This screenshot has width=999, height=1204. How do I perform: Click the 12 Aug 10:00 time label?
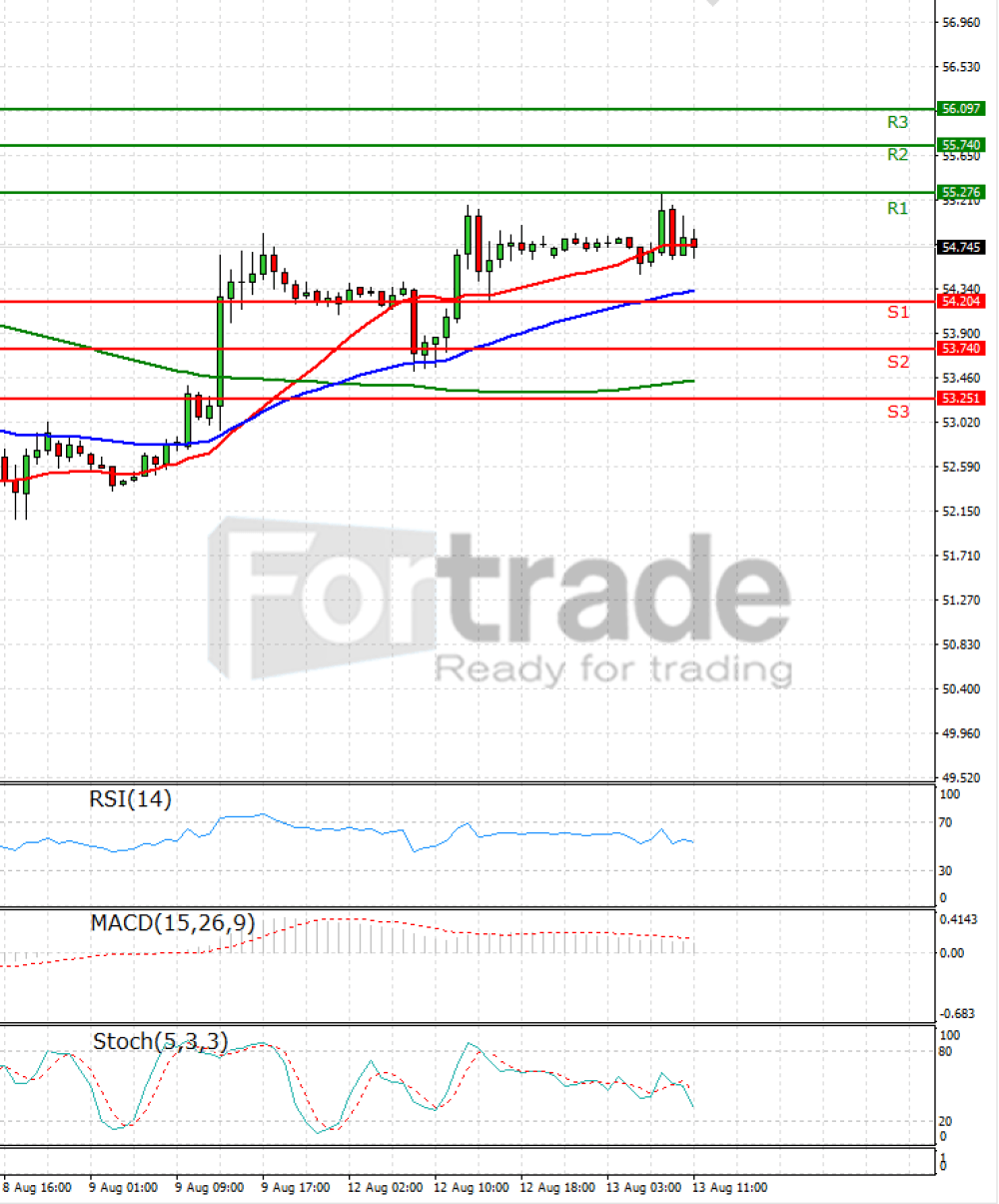[x=474, y=1188]
